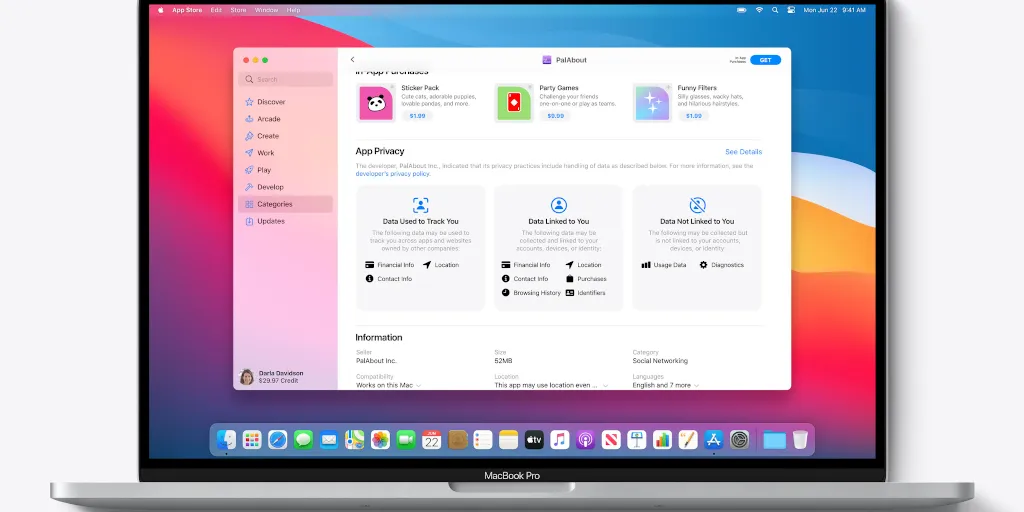Click the App Store icon in Dock
This screenshot has width=1024, height=512.
point(714,440)
